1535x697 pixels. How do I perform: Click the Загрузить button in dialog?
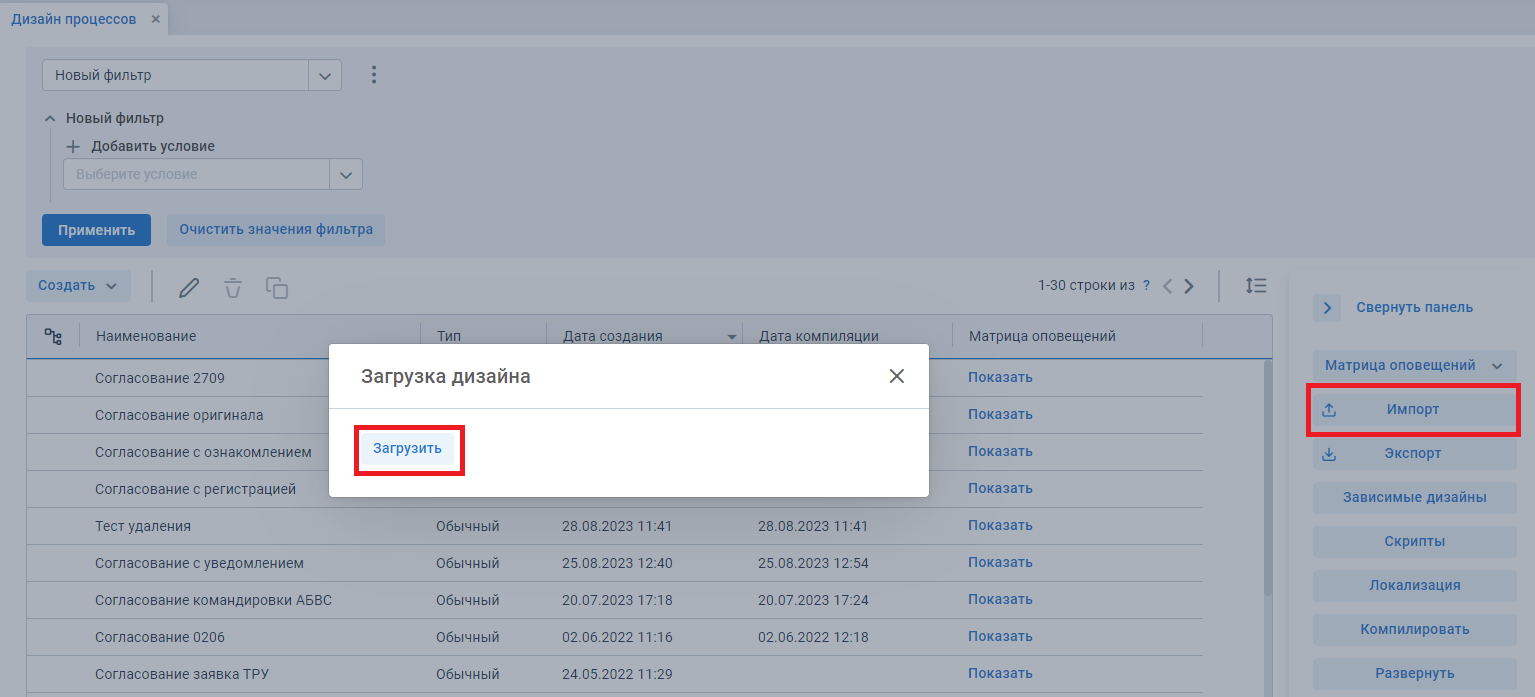[408, 449]
